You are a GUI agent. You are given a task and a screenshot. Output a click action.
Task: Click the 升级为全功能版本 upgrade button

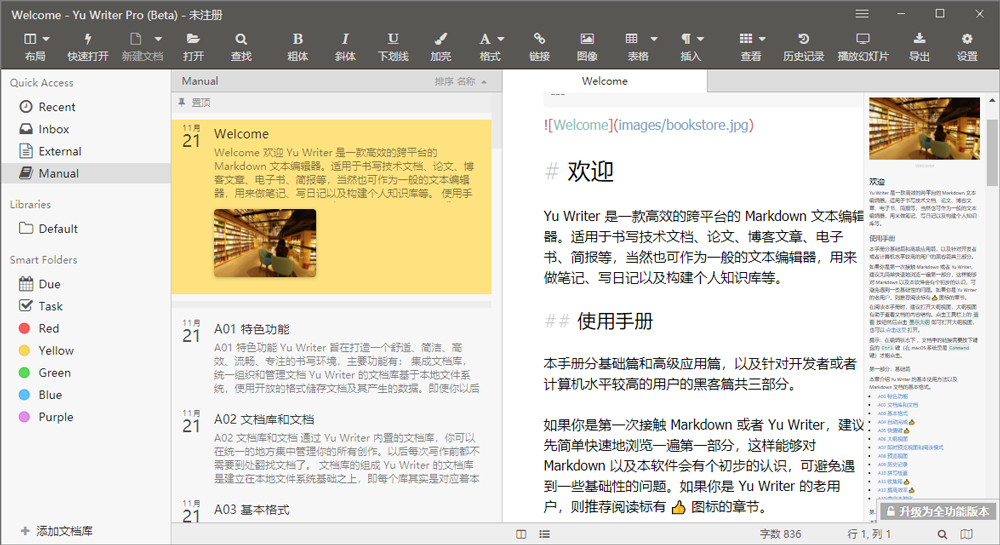pos(937,511)
